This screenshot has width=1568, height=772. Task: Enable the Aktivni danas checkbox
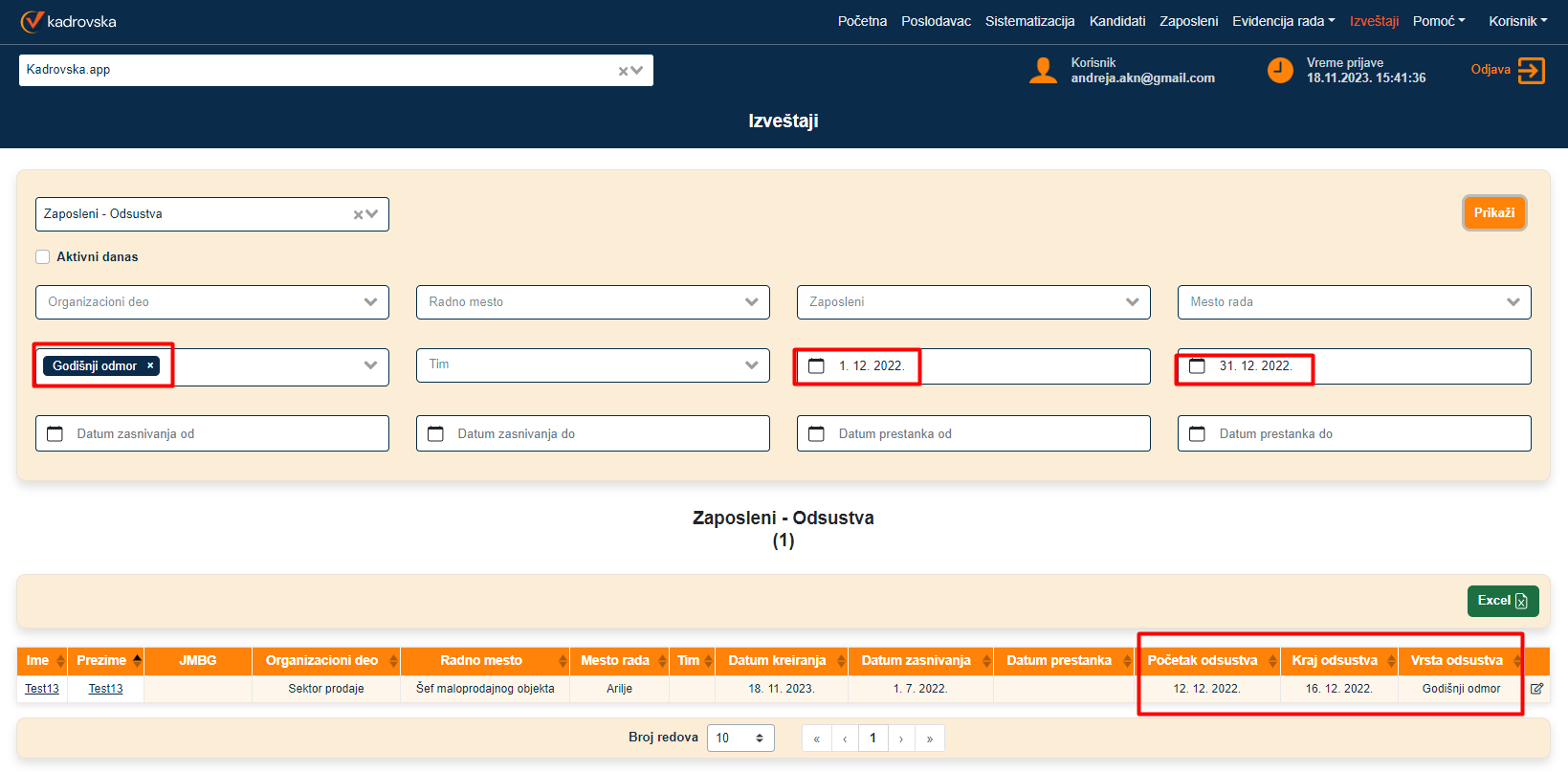point(43,257)
